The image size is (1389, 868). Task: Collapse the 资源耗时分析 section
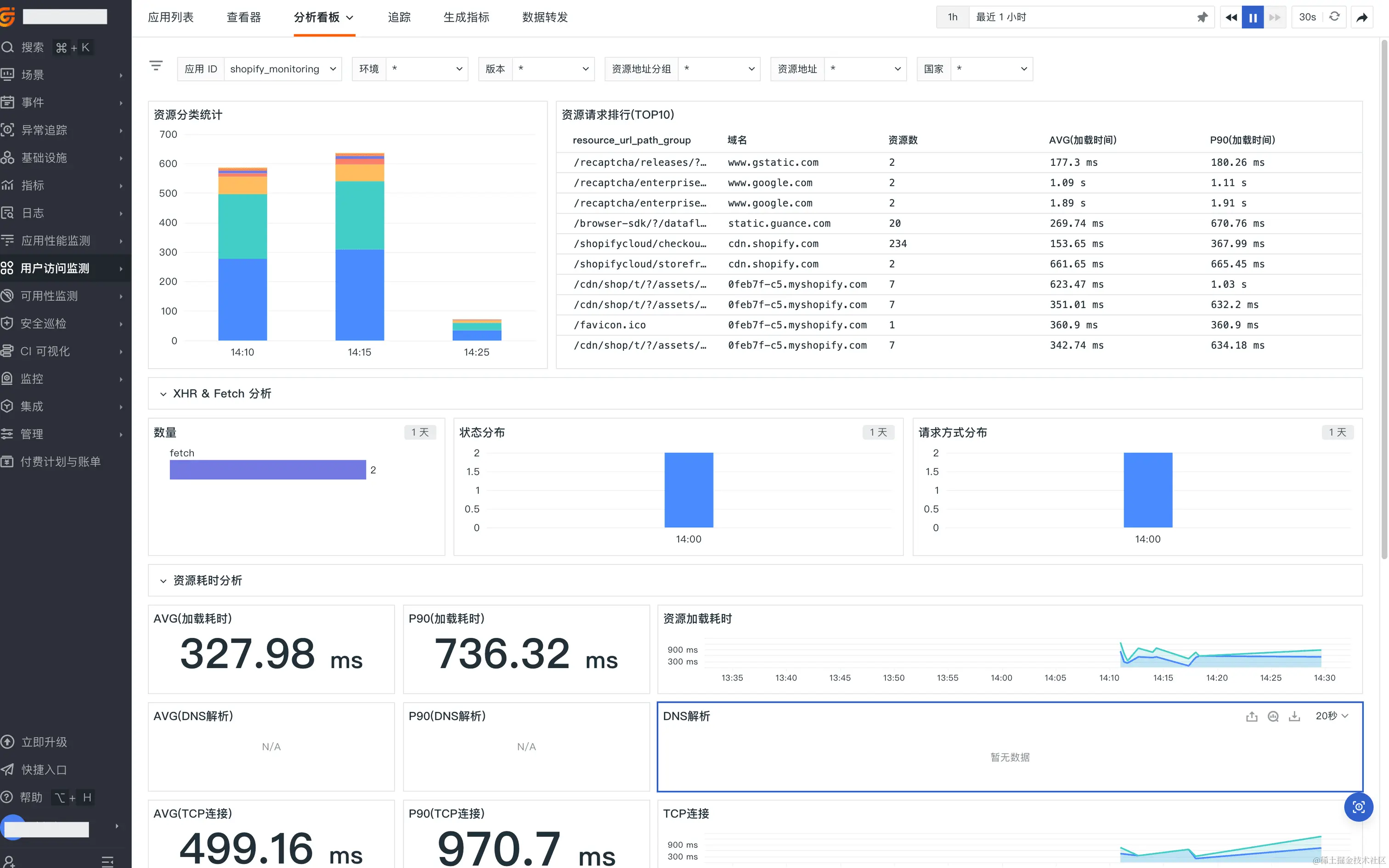[x=163, y=581]
